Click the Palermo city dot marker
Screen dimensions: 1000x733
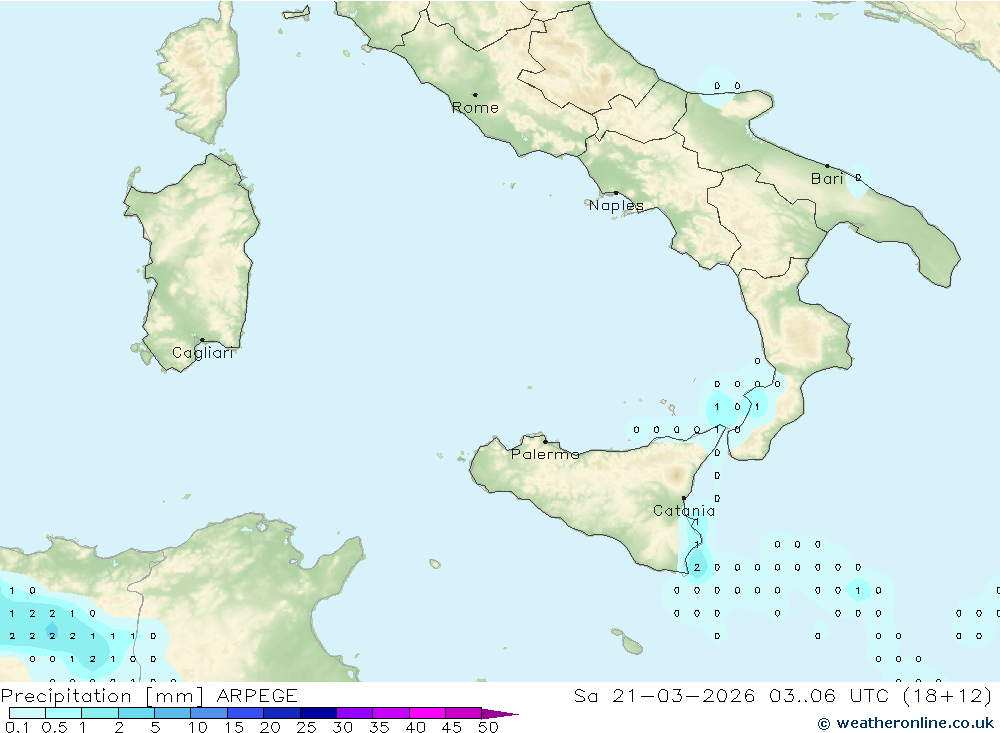point(545,441)
